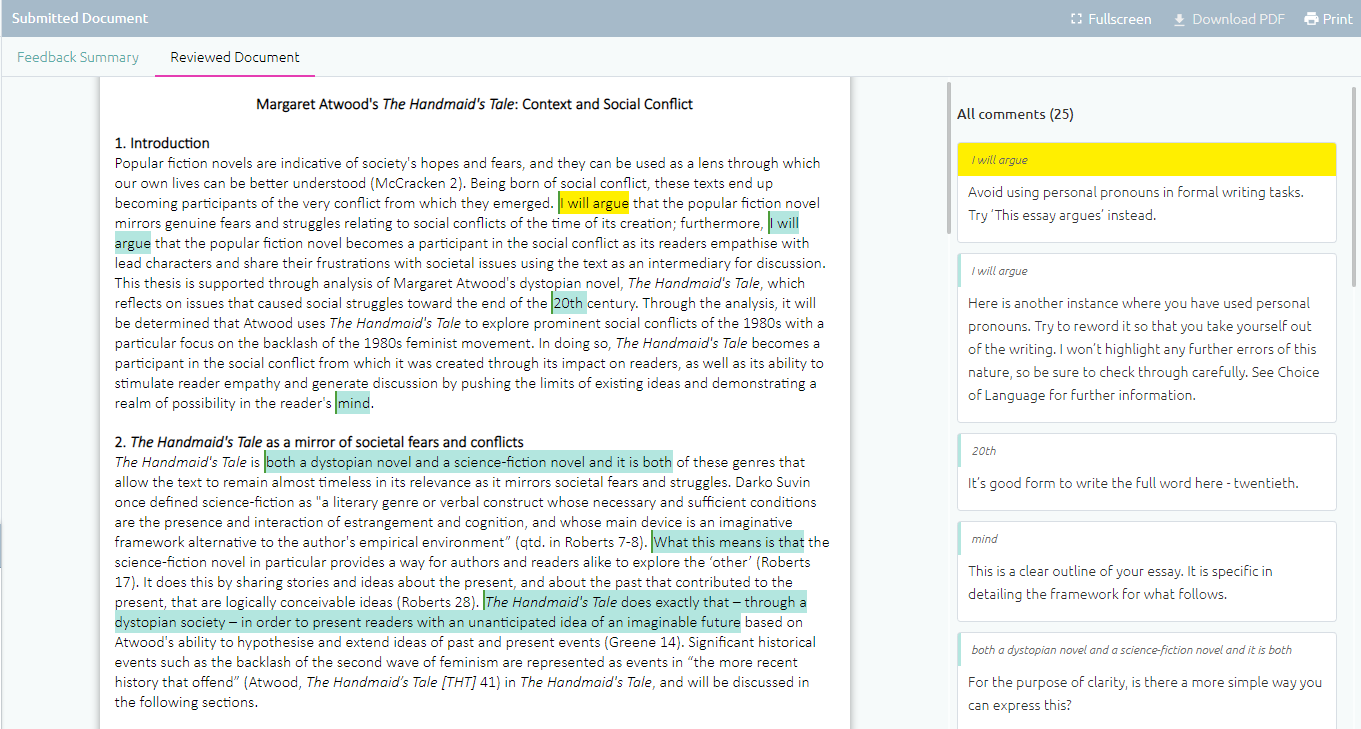Click the Download PDF icon
The image size is (1361, 729).
[1179, 19]
